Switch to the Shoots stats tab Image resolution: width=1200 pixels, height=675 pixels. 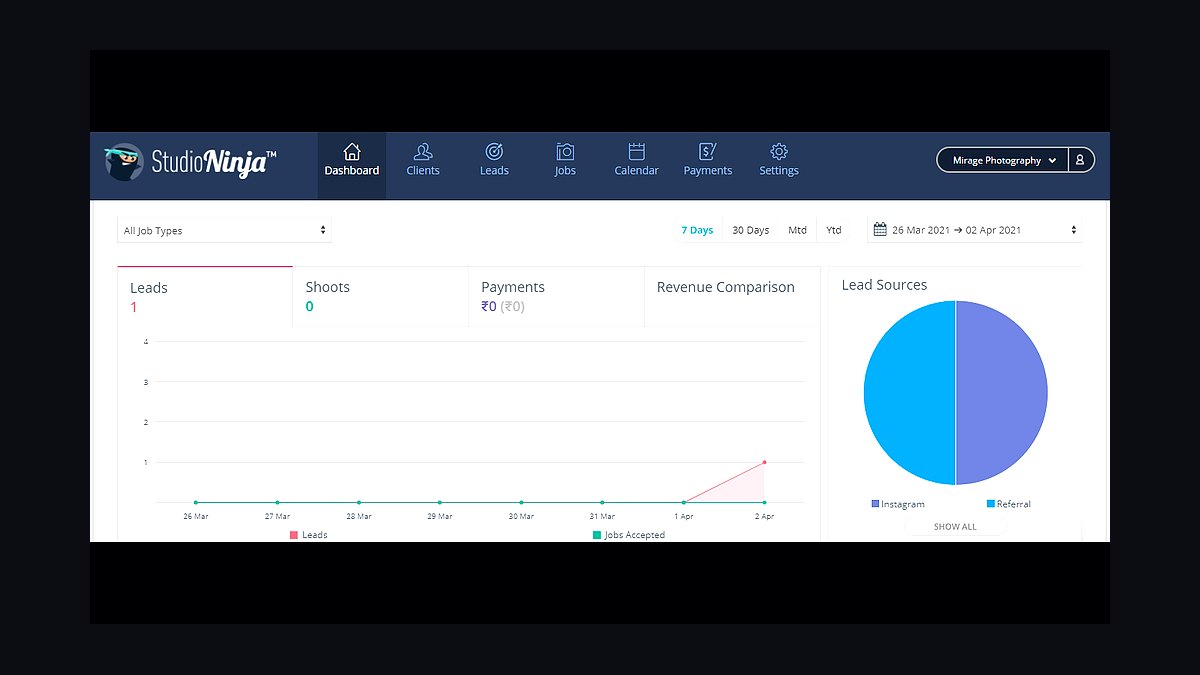tap(380, 297)
